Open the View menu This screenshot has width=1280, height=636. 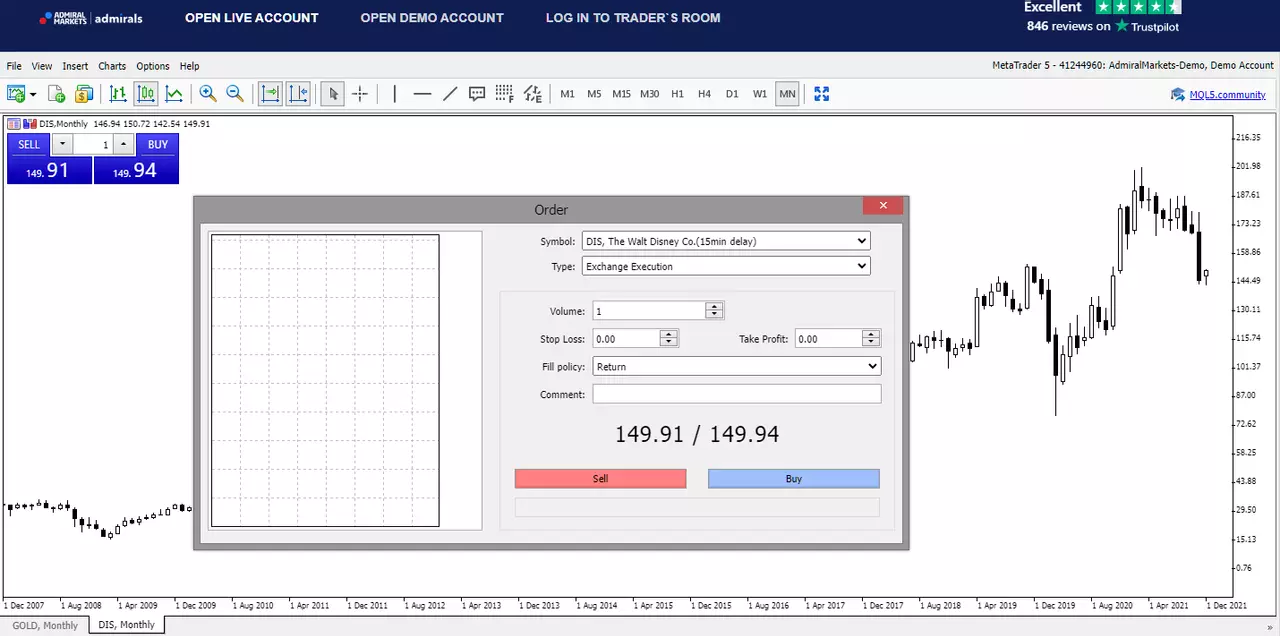tap(42, 66)
